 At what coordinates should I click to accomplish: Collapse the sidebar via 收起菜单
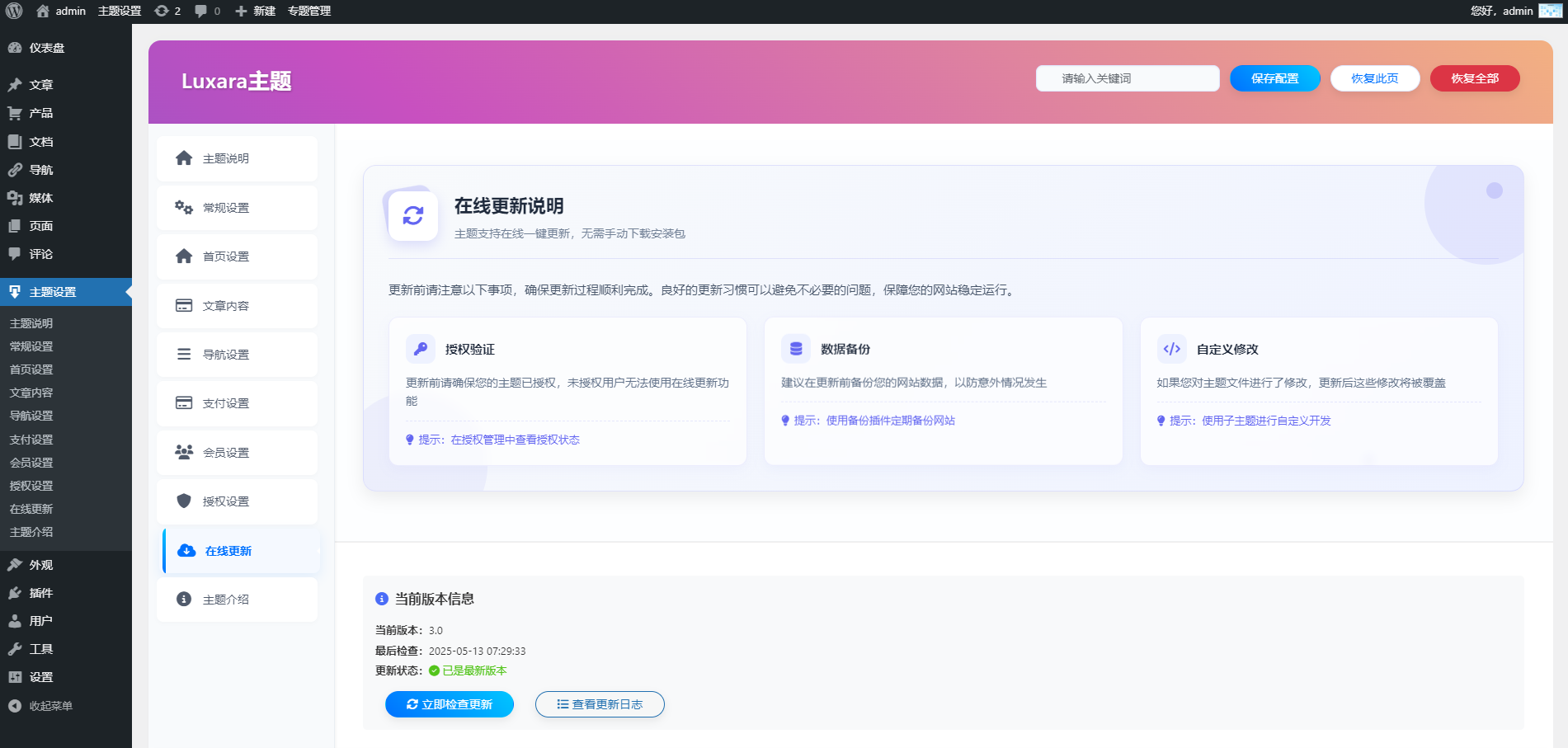point(49,706)
